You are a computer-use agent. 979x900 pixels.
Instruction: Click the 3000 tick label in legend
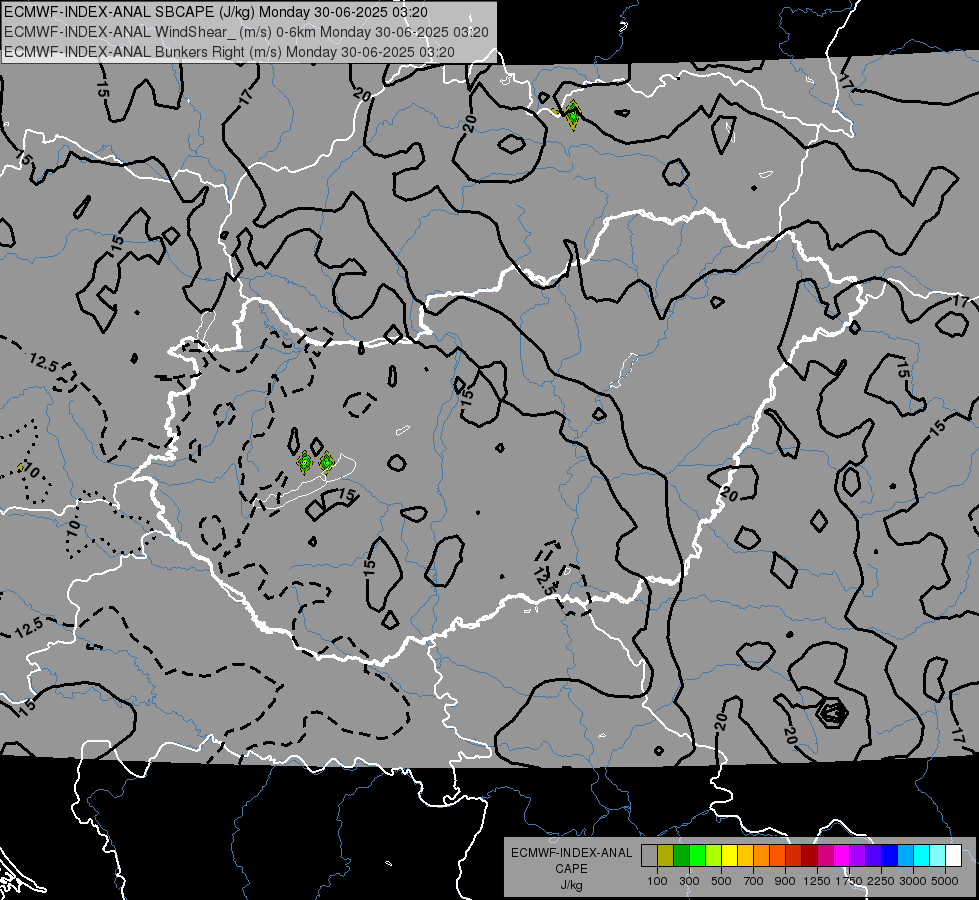[x=913, y=881]
